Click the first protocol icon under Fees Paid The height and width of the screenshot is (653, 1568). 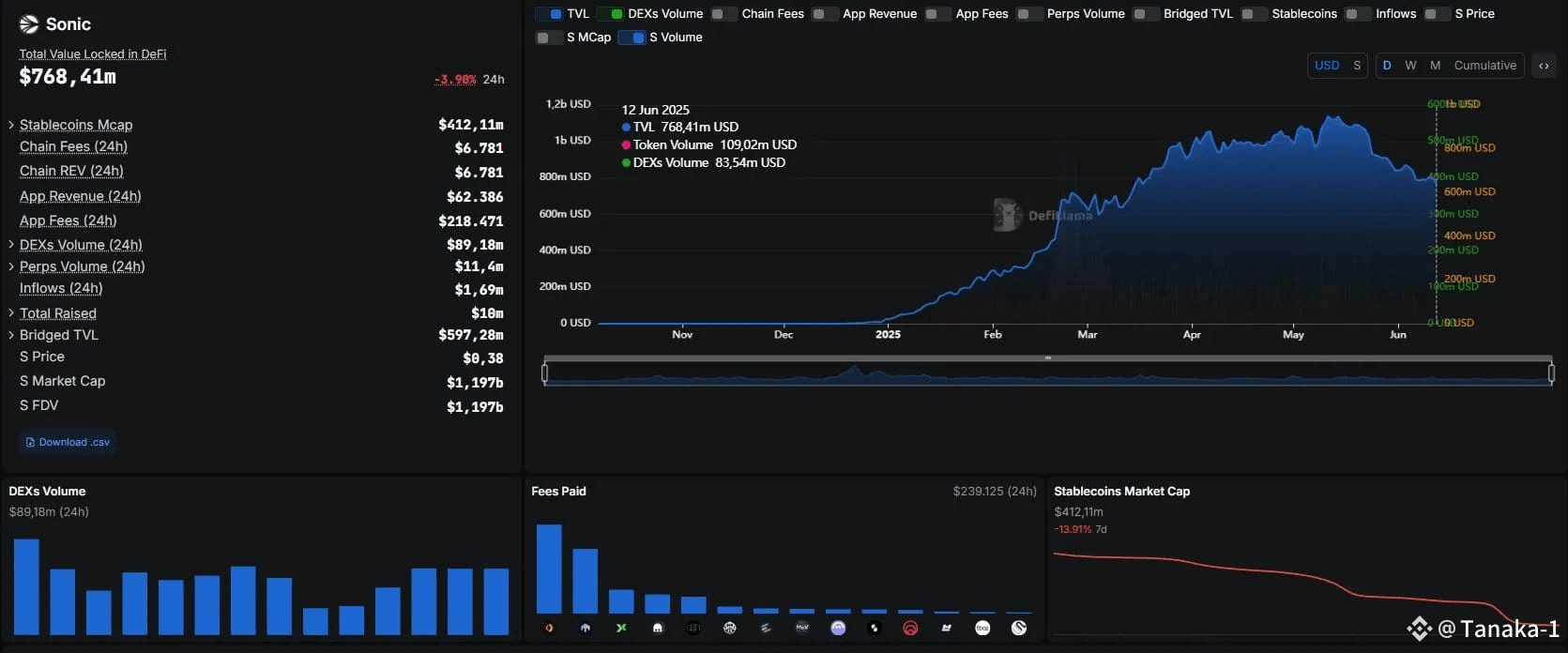[549, 628]
